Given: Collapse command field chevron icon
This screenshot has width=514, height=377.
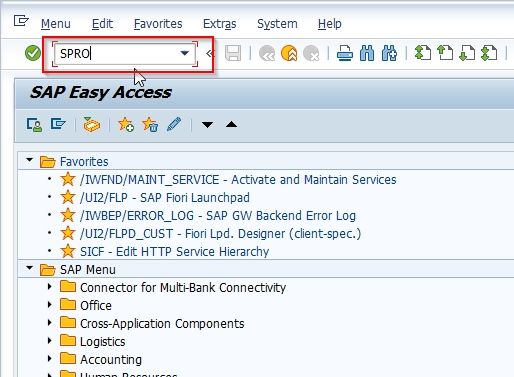Looking at the screenshot, I should (209, 53).
